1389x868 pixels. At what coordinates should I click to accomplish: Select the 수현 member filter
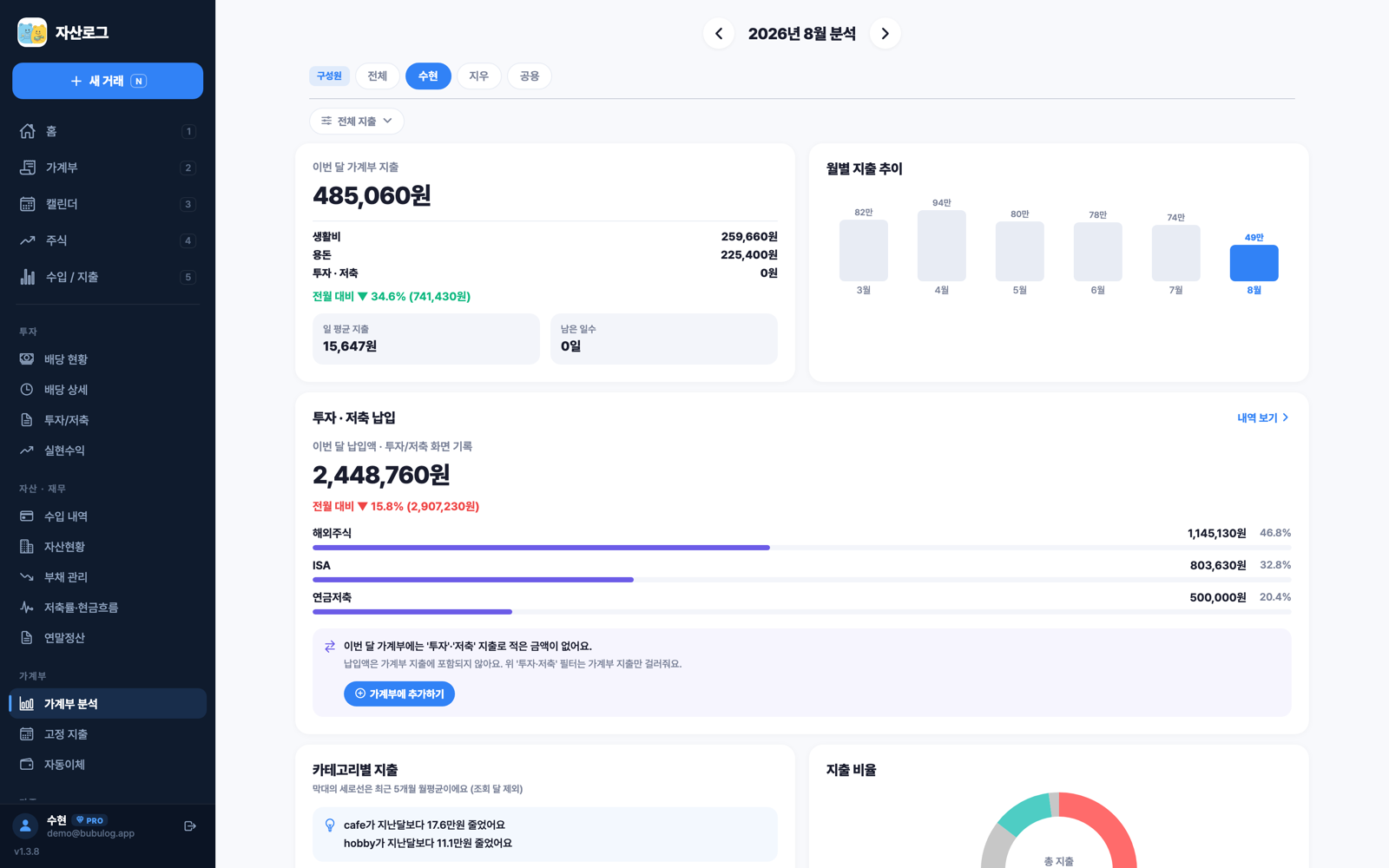(x=428, y=76)
